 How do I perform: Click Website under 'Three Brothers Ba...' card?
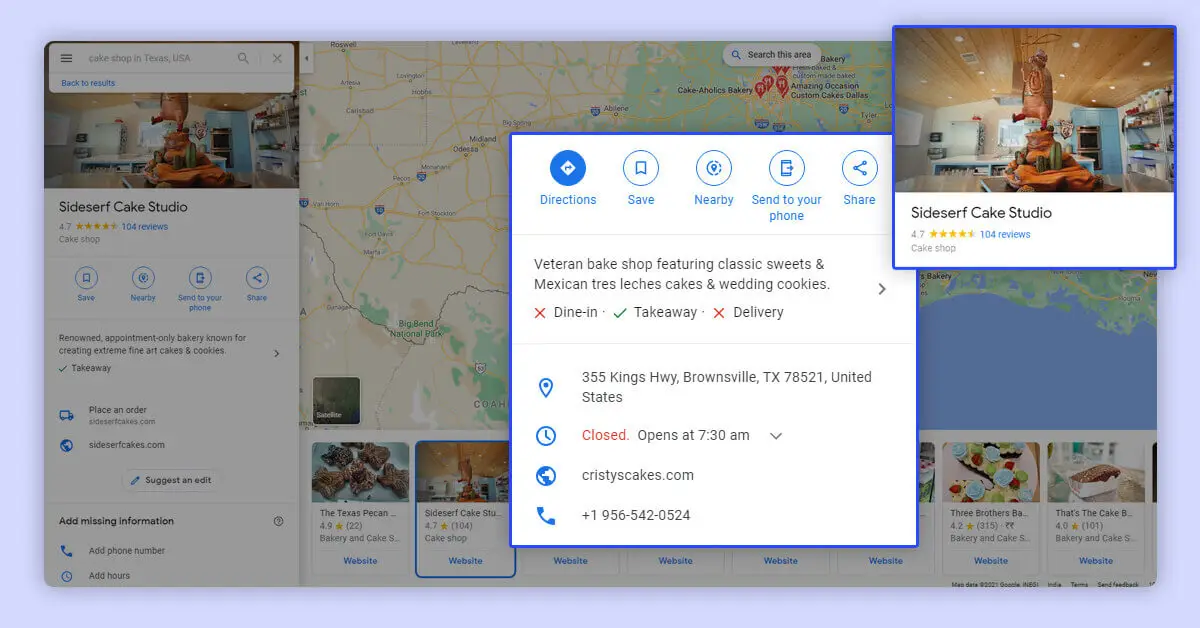(x=990, y=561)
